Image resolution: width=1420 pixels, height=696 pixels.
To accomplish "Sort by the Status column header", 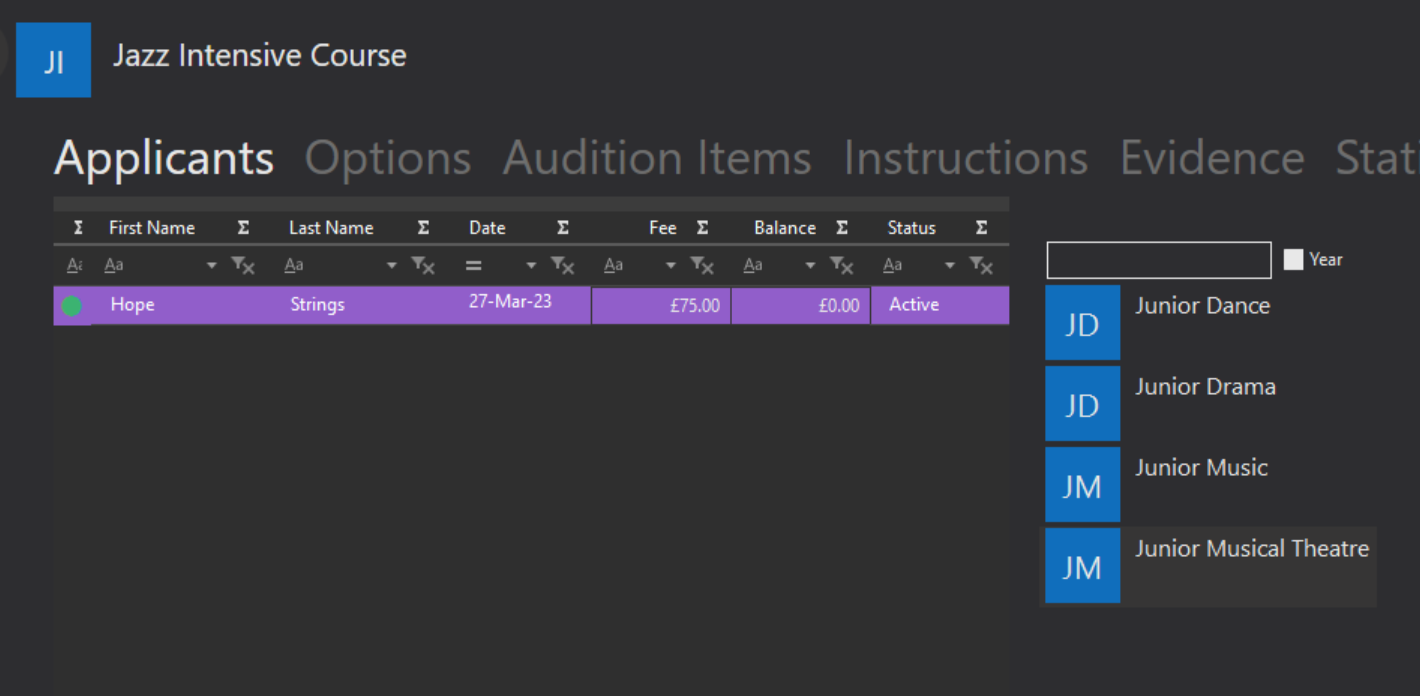I will [911, 228].
